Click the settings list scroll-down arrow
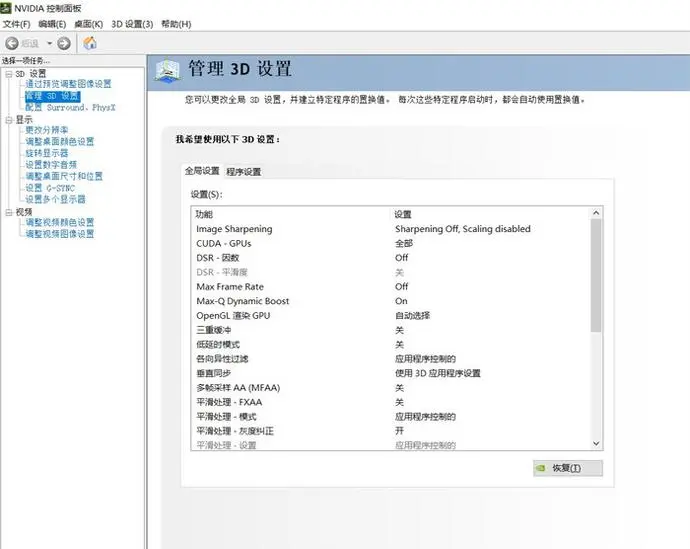The height and width of the screenshot is (549, 690). [597, 442]
